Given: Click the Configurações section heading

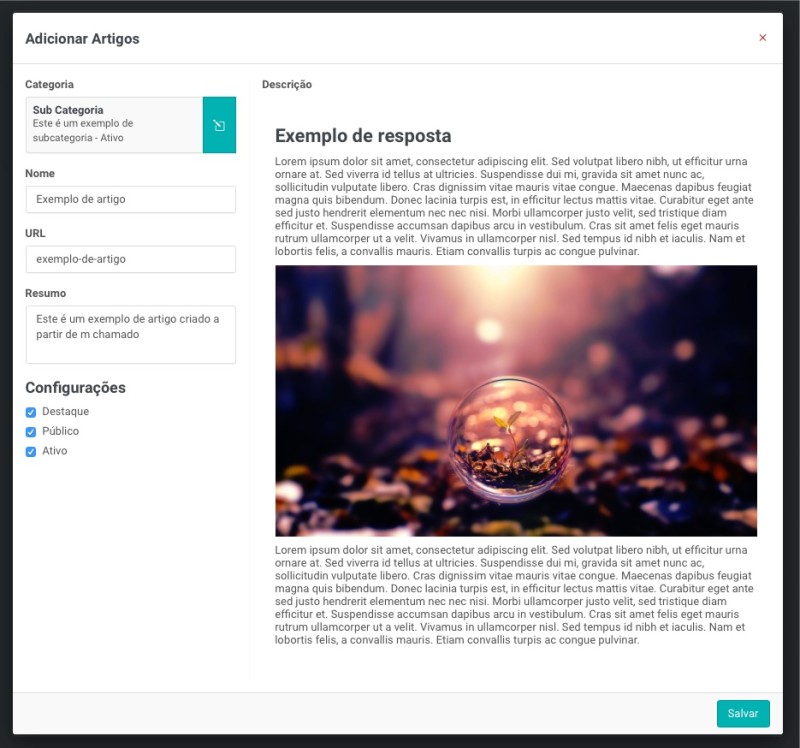Looking at the screenshot, I should click(75, 388).
